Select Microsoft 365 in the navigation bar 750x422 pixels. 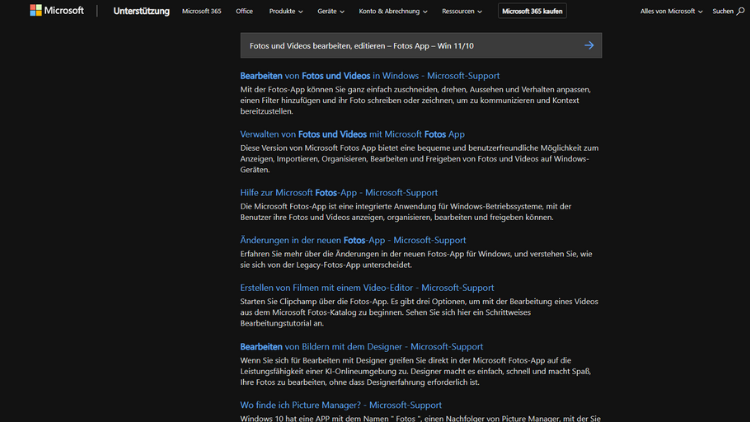(x=202, y=11)
